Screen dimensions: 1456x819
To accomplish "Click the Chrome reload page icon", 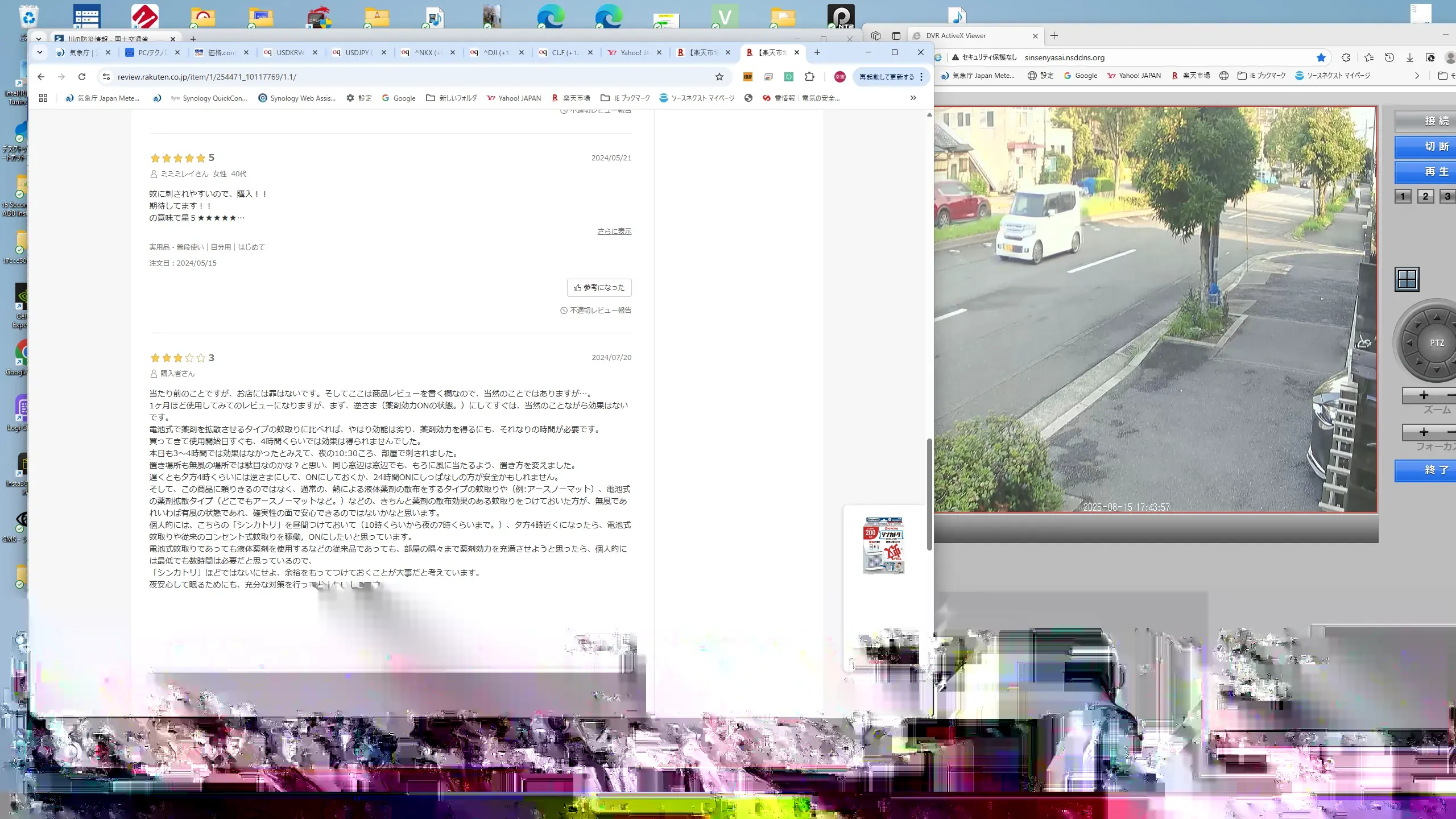I will pyautogui.click(x=82, y=77).
